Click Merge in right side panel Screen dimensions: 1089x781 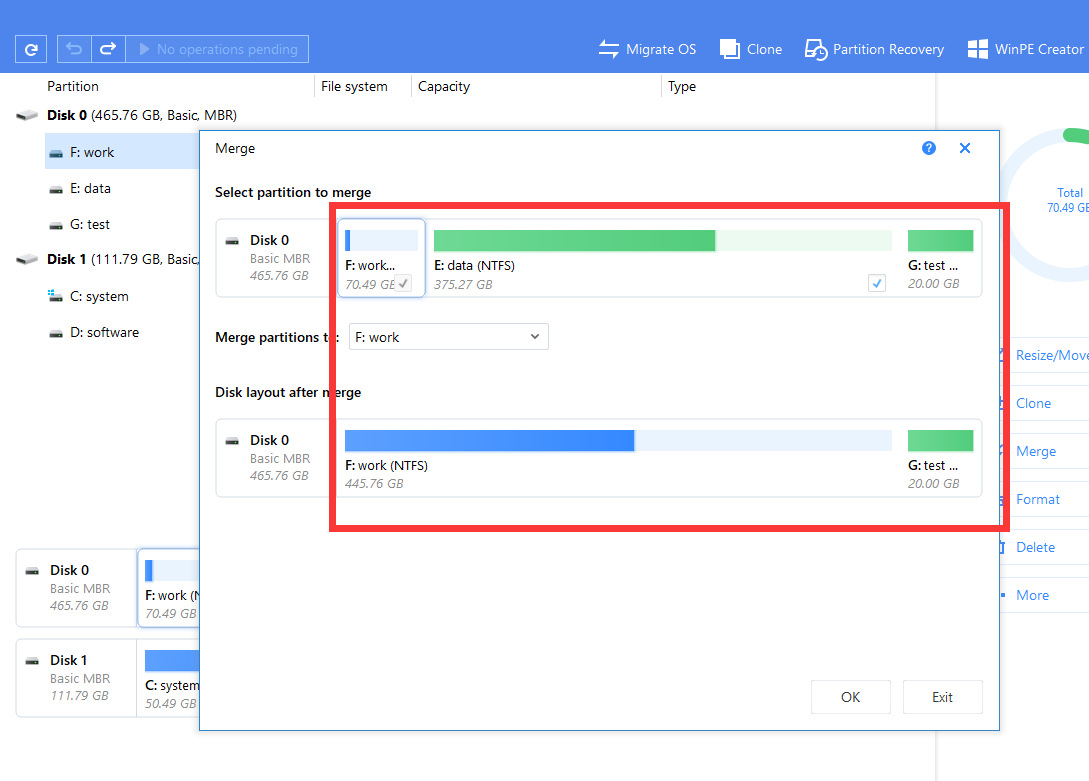pyautogui.click(x=1036, y=451)
